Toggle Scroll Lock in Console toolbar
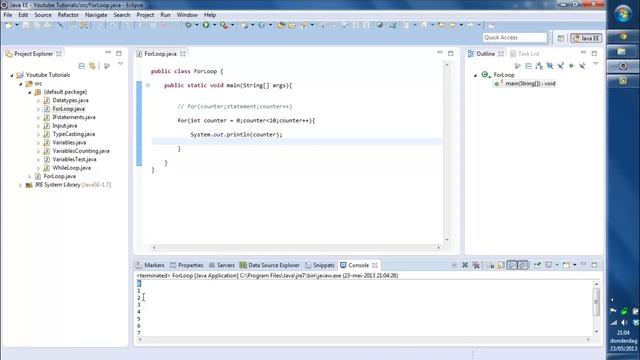Viewport: 640px width, 360px height. click(x=500, y=265)
